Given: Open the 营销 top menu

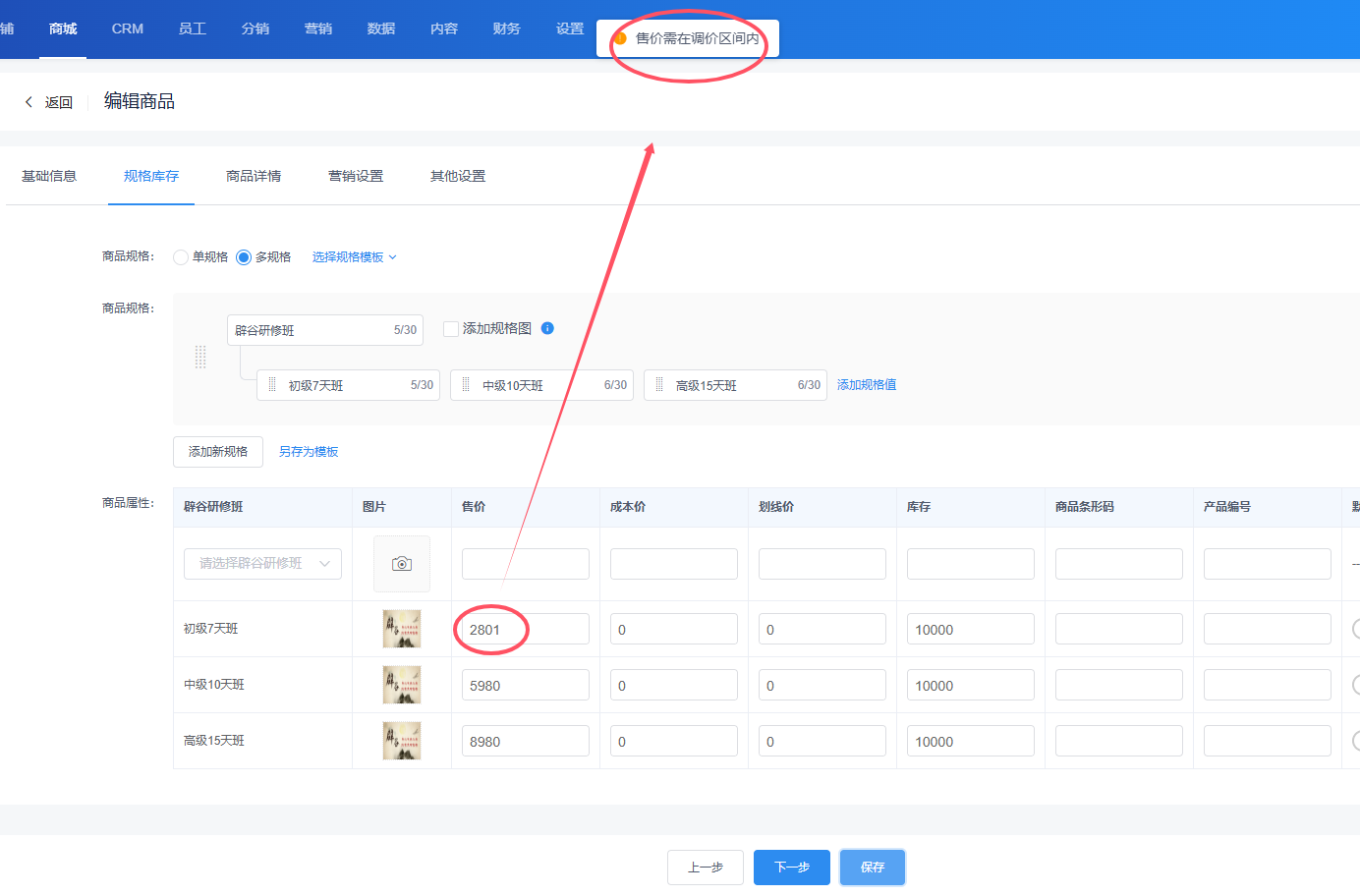Looking at the screenshot, I should click(318, 28).
